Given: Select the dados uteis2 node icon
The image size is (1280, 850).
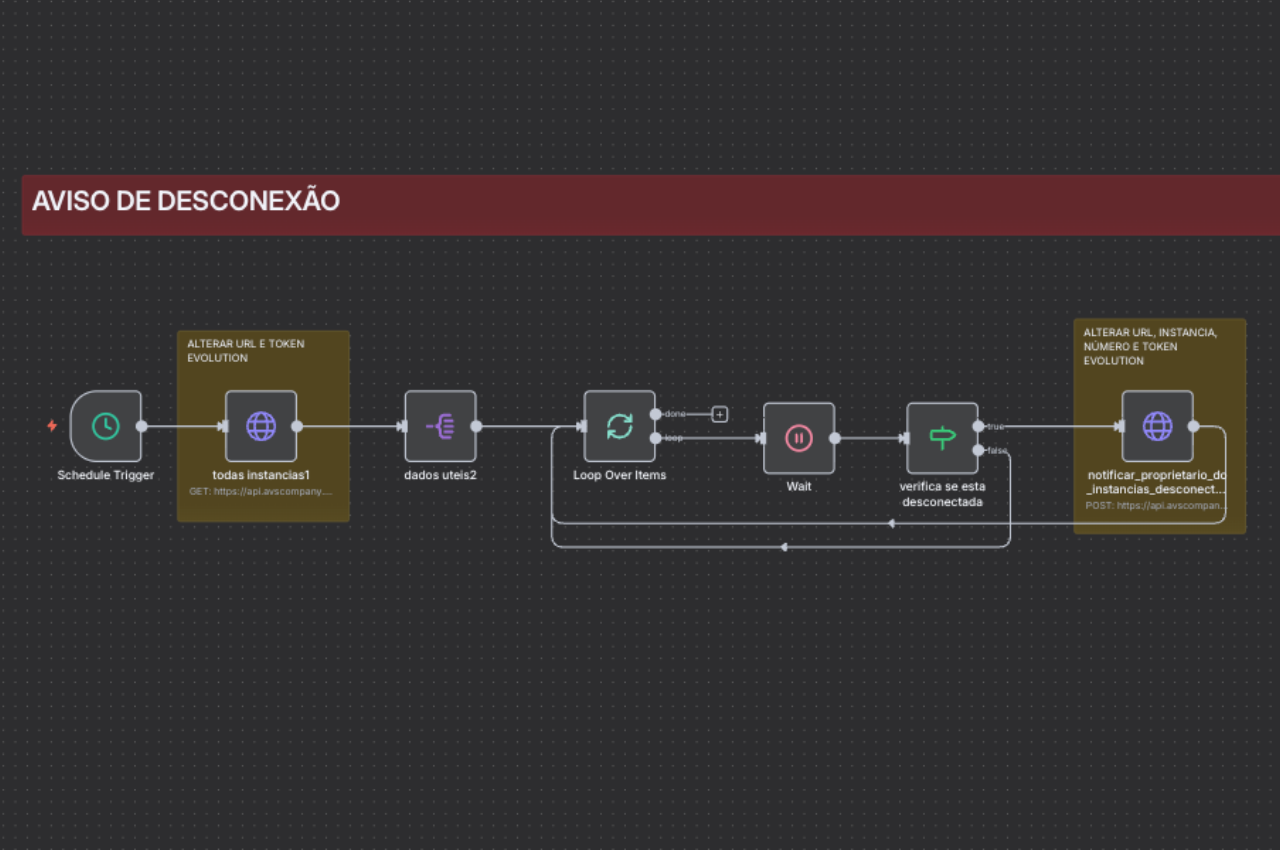Looking at the screenshot, I should 440,426.
